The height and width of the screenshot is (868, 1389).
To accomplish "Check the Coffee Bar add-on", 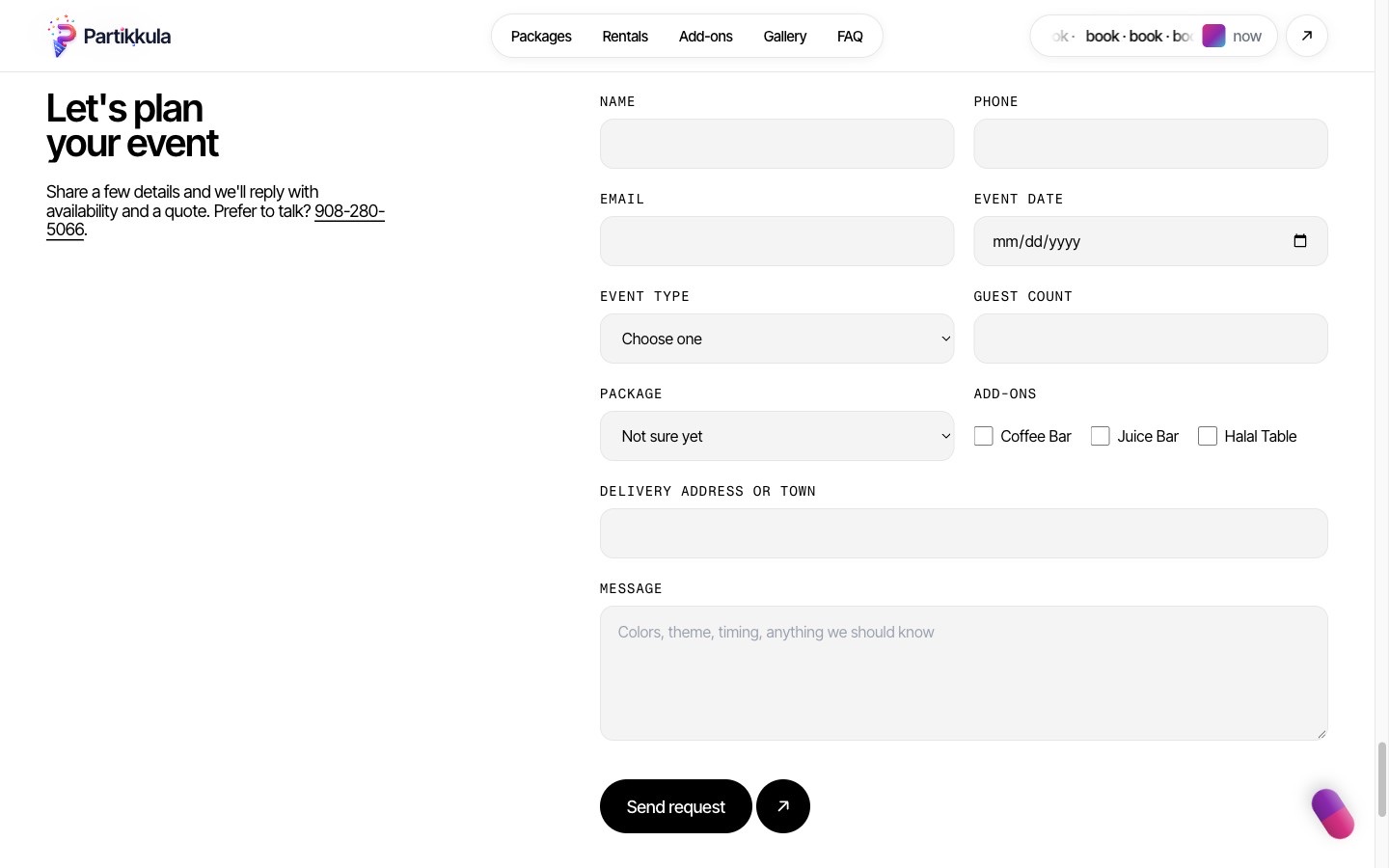I will pos(984,436).
